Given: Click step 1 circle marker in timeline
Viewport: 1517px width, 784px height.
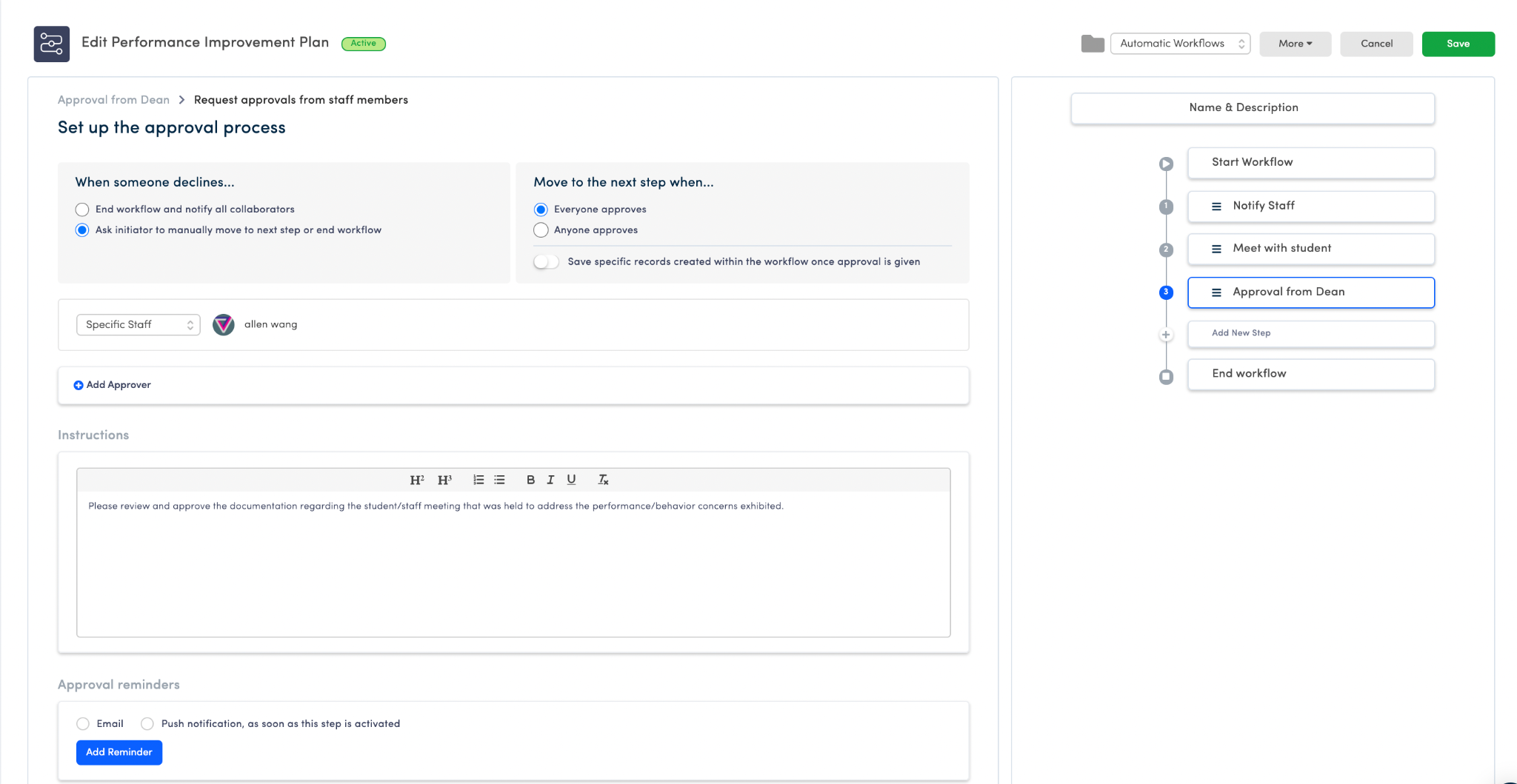Looking at the screenshot, I should click(1166, 207).
